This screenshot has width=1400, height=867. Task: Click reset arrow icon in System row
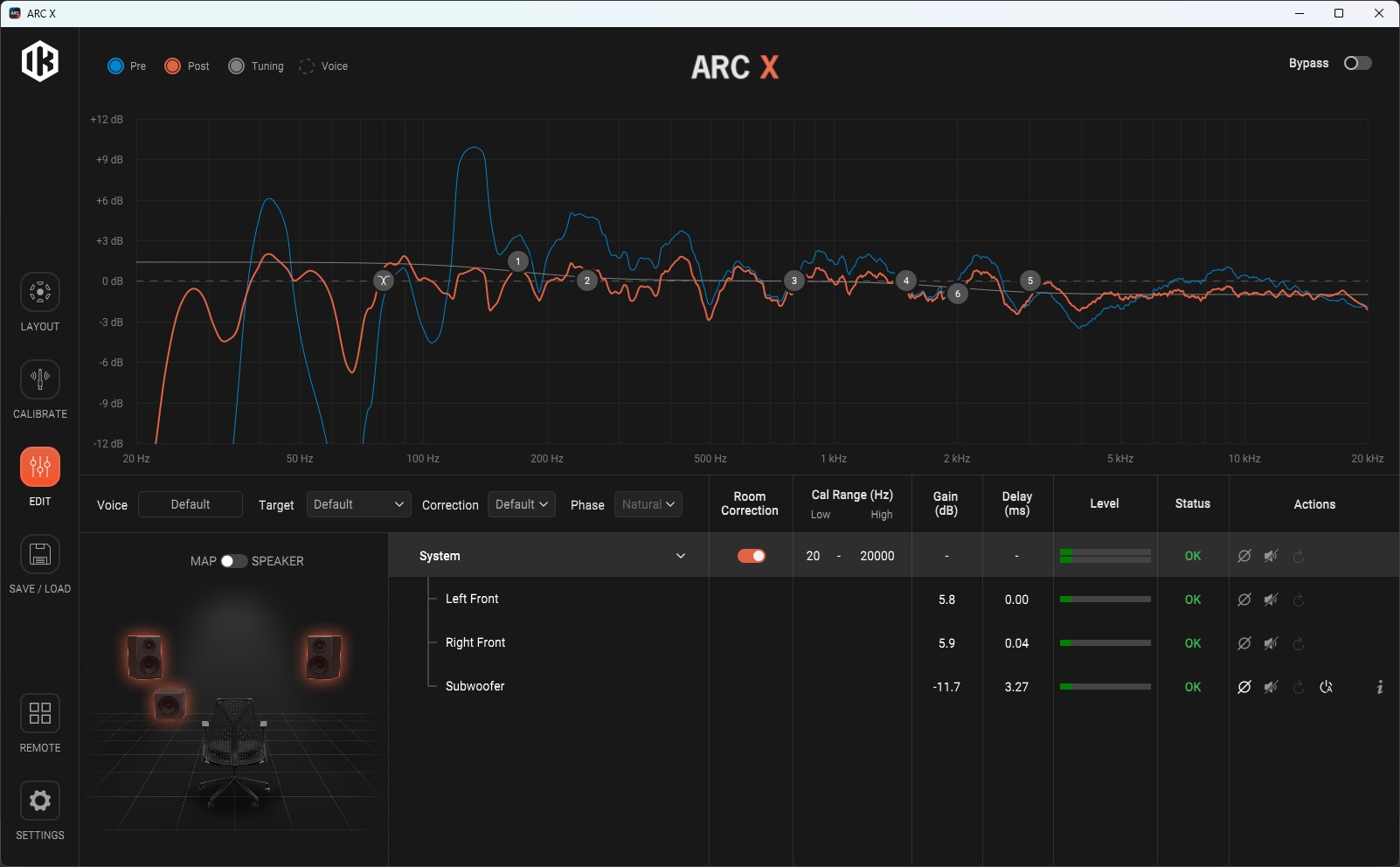[1299, 556]
